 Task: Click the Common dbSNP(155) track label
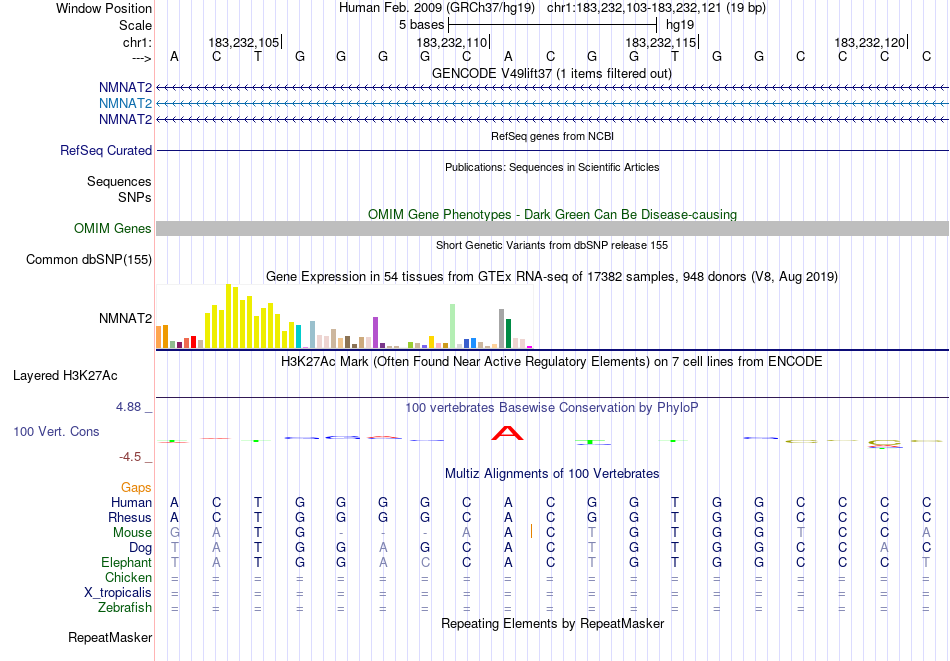pyautogui.click(x=89, y=259)
